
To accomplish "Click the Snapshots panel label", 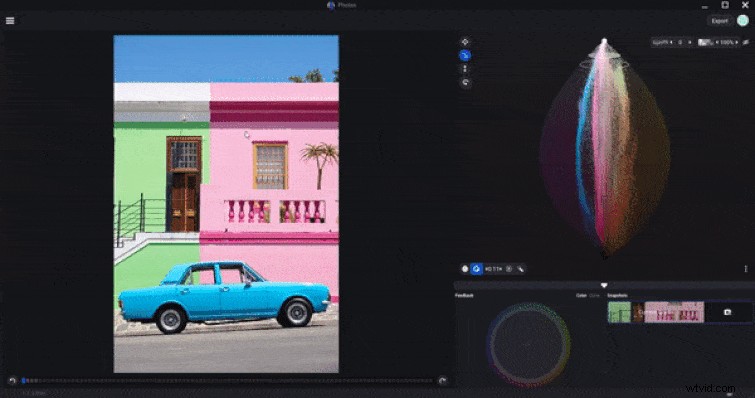I will (x=617, y=295).
